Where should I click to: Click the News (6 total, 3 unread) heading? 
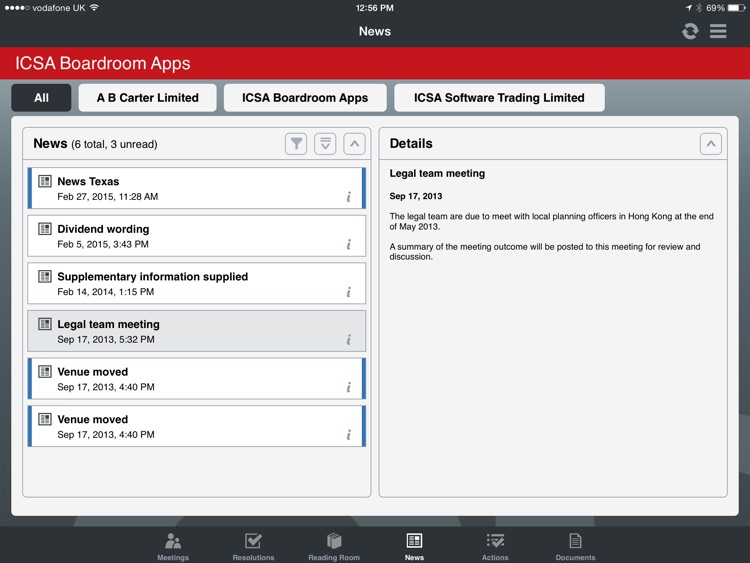95,144
